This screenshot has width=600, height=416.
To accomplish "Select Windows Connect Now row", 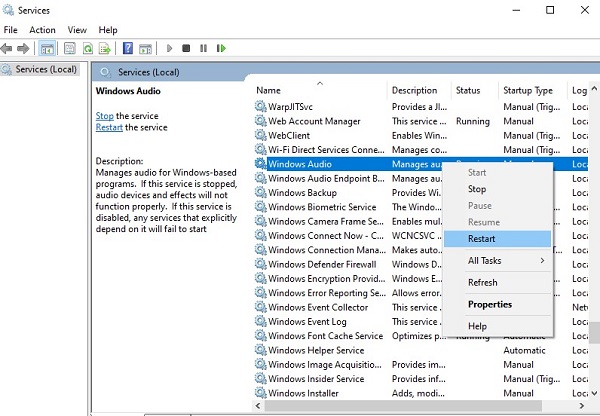I will 421,235.
